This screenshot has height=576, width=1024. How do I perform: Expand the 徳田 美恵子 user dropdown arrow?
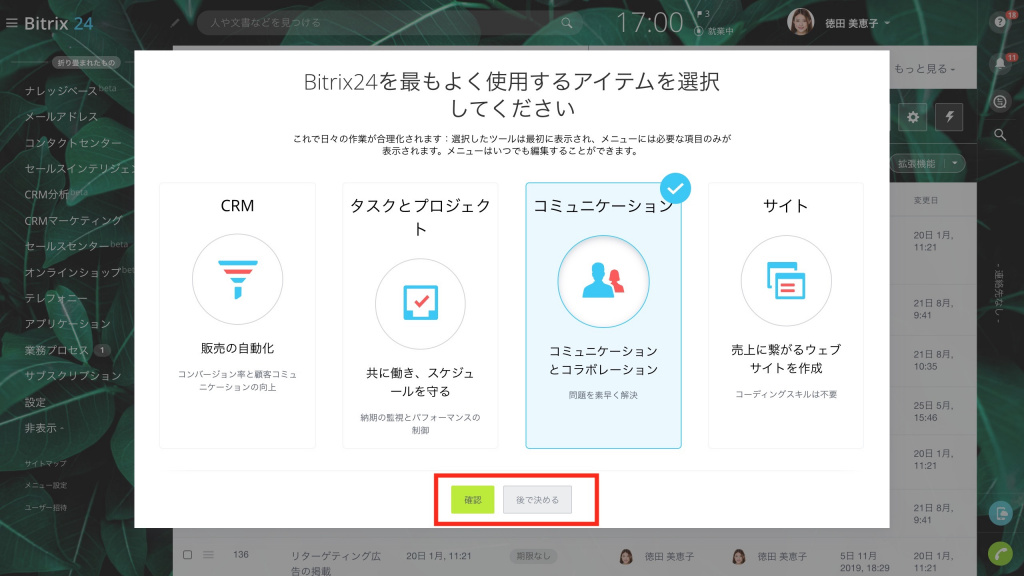coord(887,23)
